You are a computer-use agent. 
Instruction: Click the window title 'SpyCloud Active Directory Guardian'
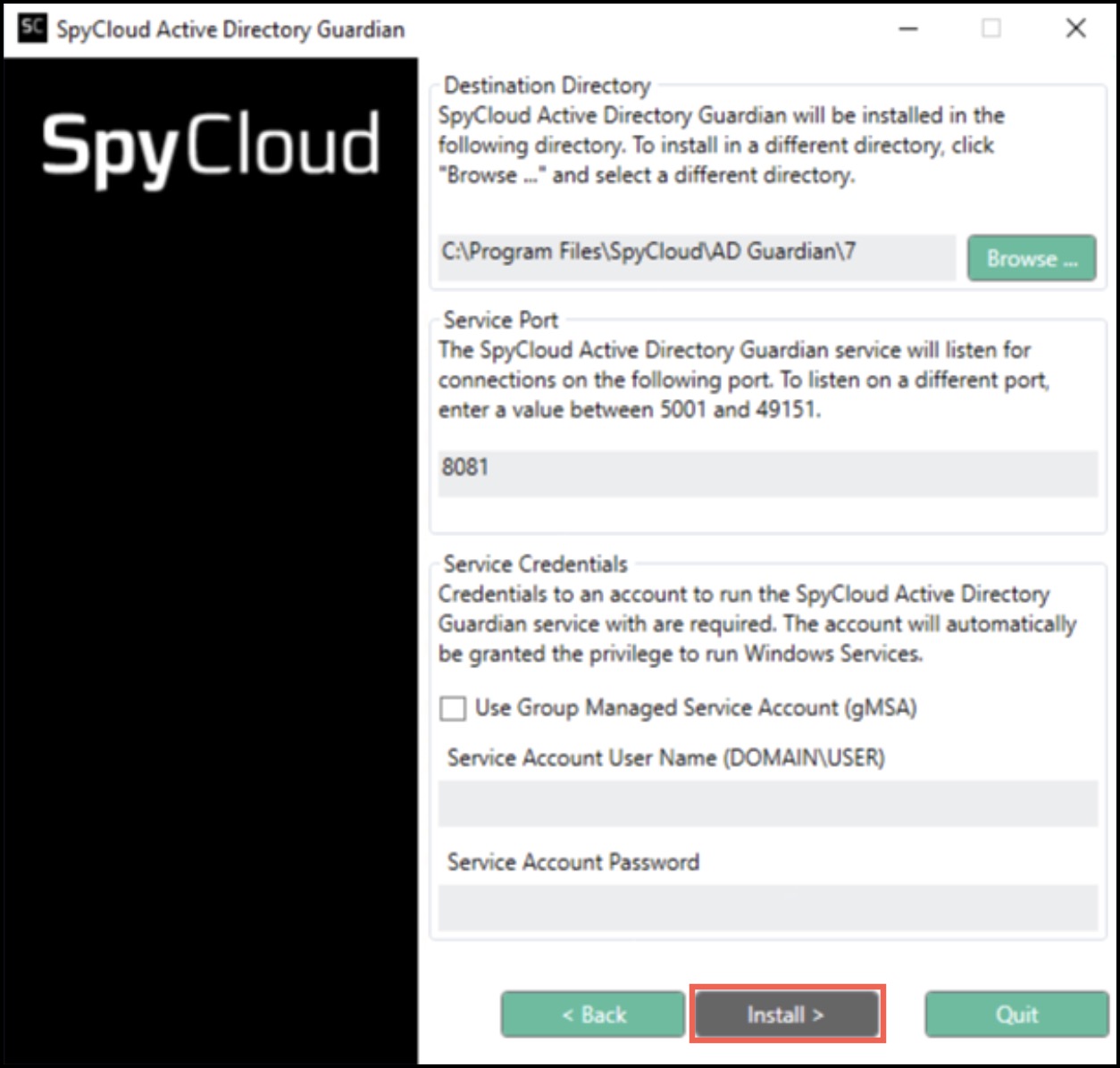(x=230, y=29)
